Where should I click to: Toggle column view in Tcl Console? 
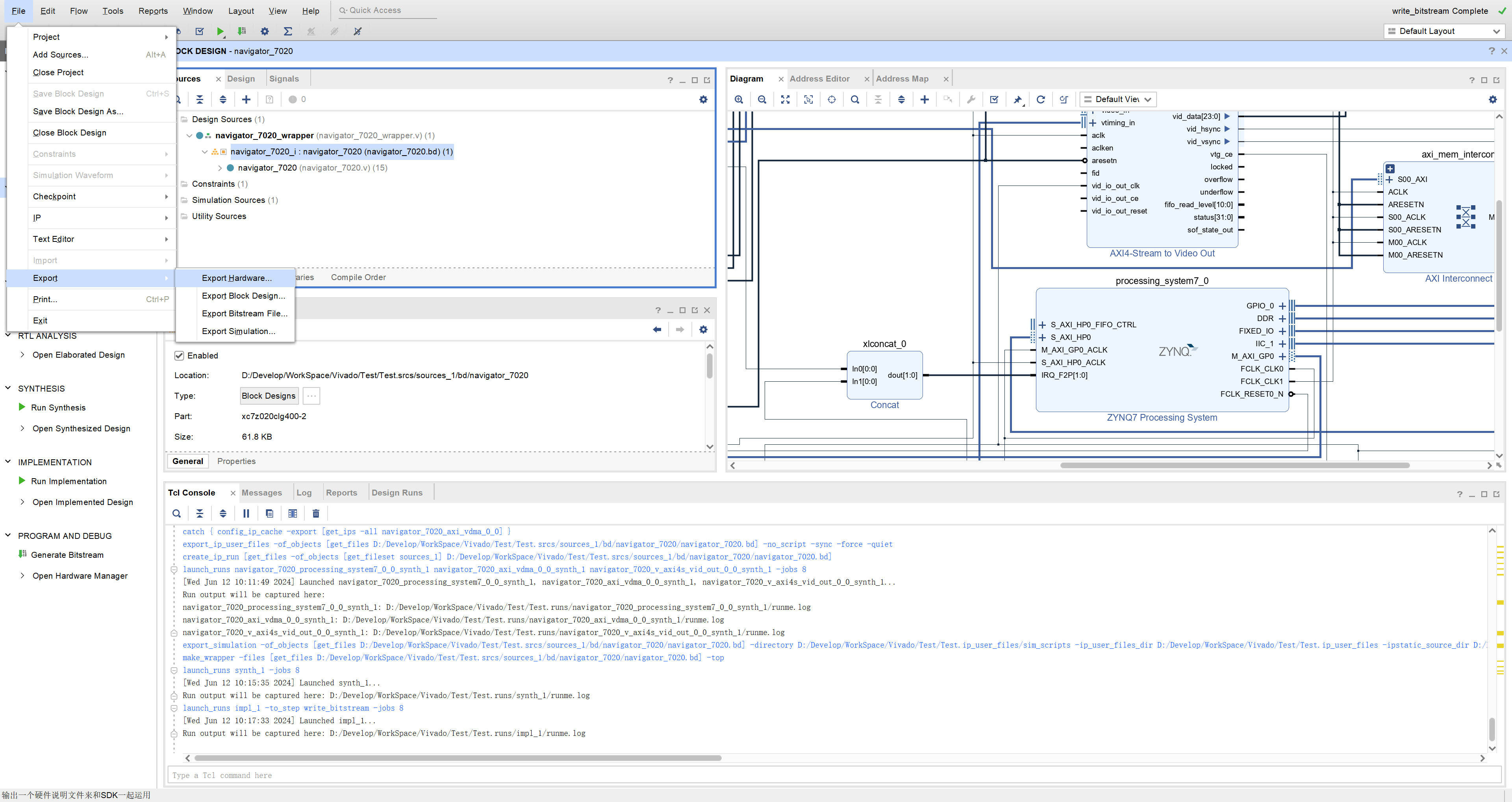click(x=292, y=514)
